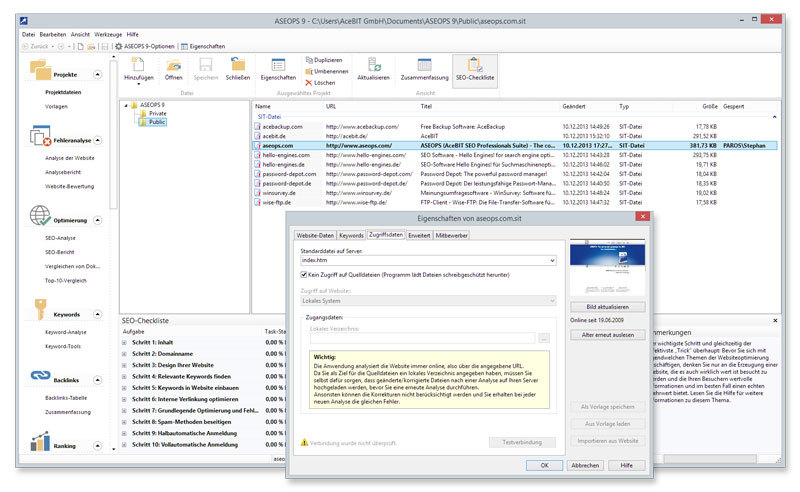This screenshot has width=800, height=492.
Task: Open Vorlagen under Projekte
Action: (56, 107)
